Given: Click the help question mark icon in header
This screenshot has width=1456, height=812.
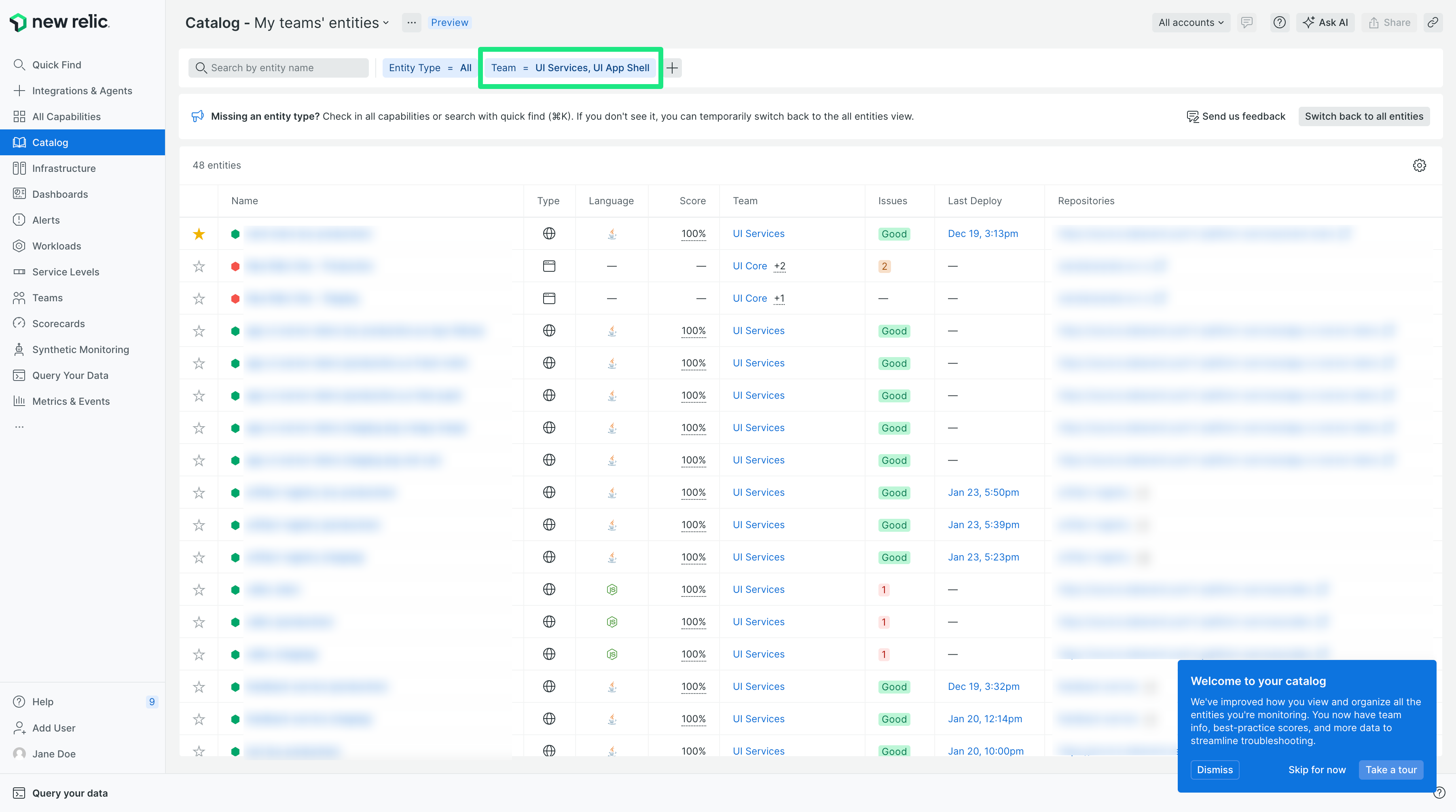Looking at the screenshot, I should click(x=1279, y=23).
